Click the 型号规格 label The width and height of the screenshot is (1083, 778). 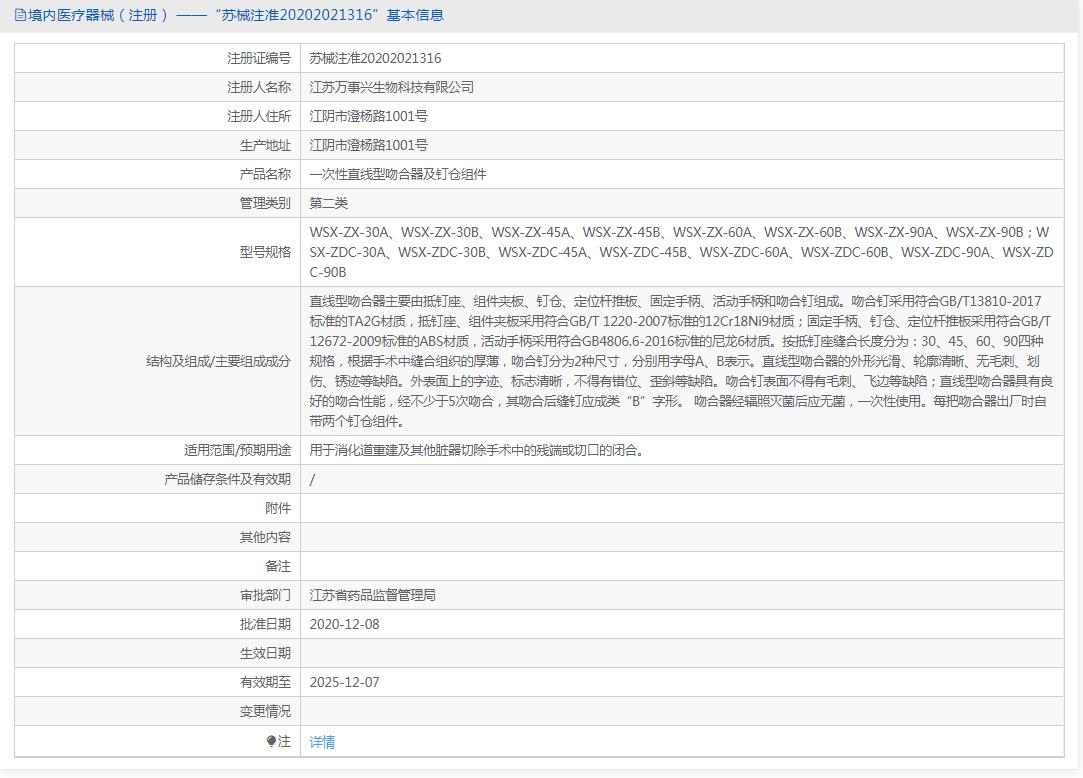[265, 252]
